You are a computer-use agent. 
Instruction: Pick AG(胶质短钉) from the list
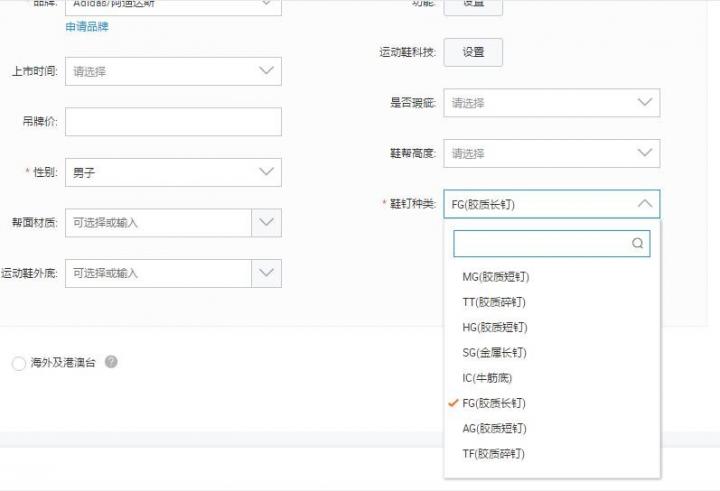tap(494, 428)
